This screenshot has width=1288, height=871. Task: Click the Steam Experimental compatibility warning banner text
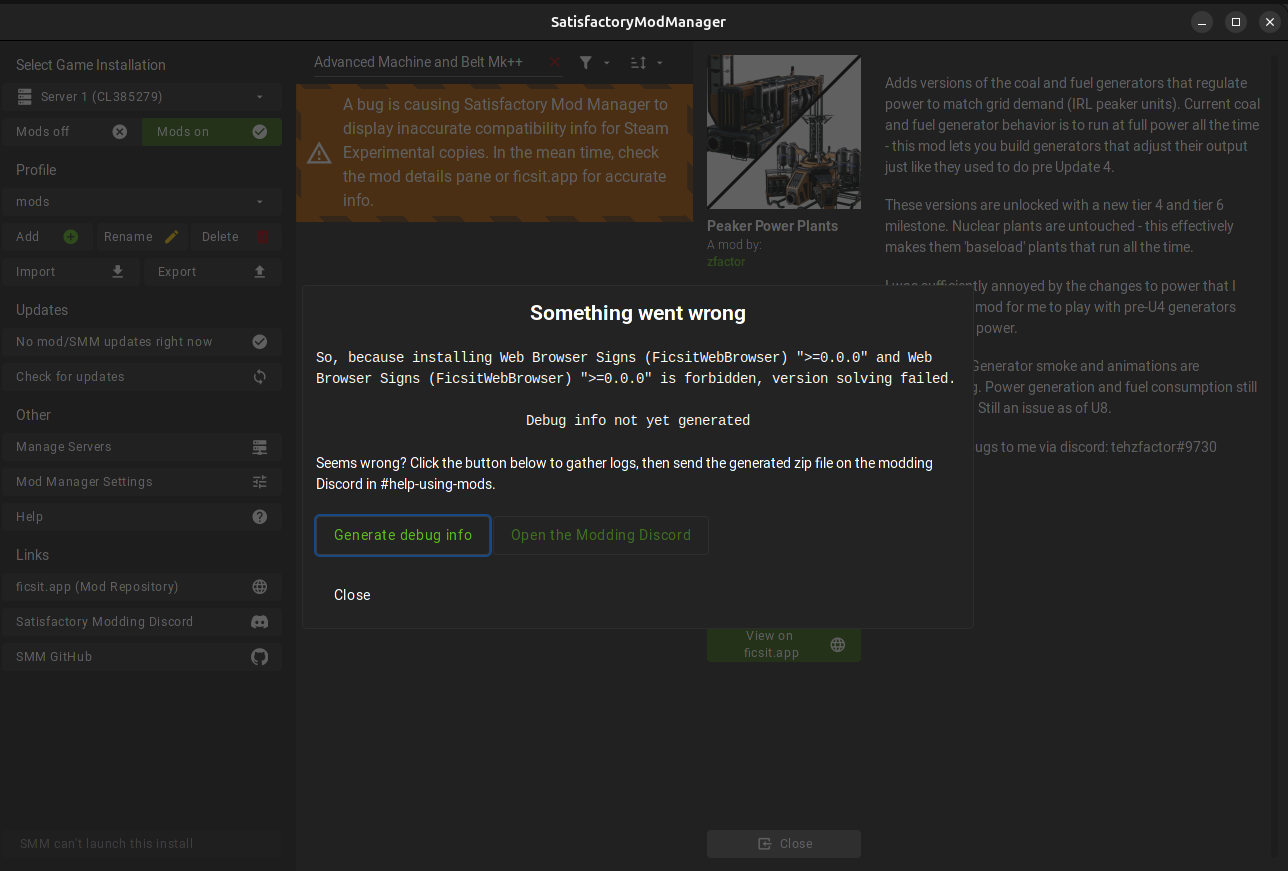click(x=505, y=152)
